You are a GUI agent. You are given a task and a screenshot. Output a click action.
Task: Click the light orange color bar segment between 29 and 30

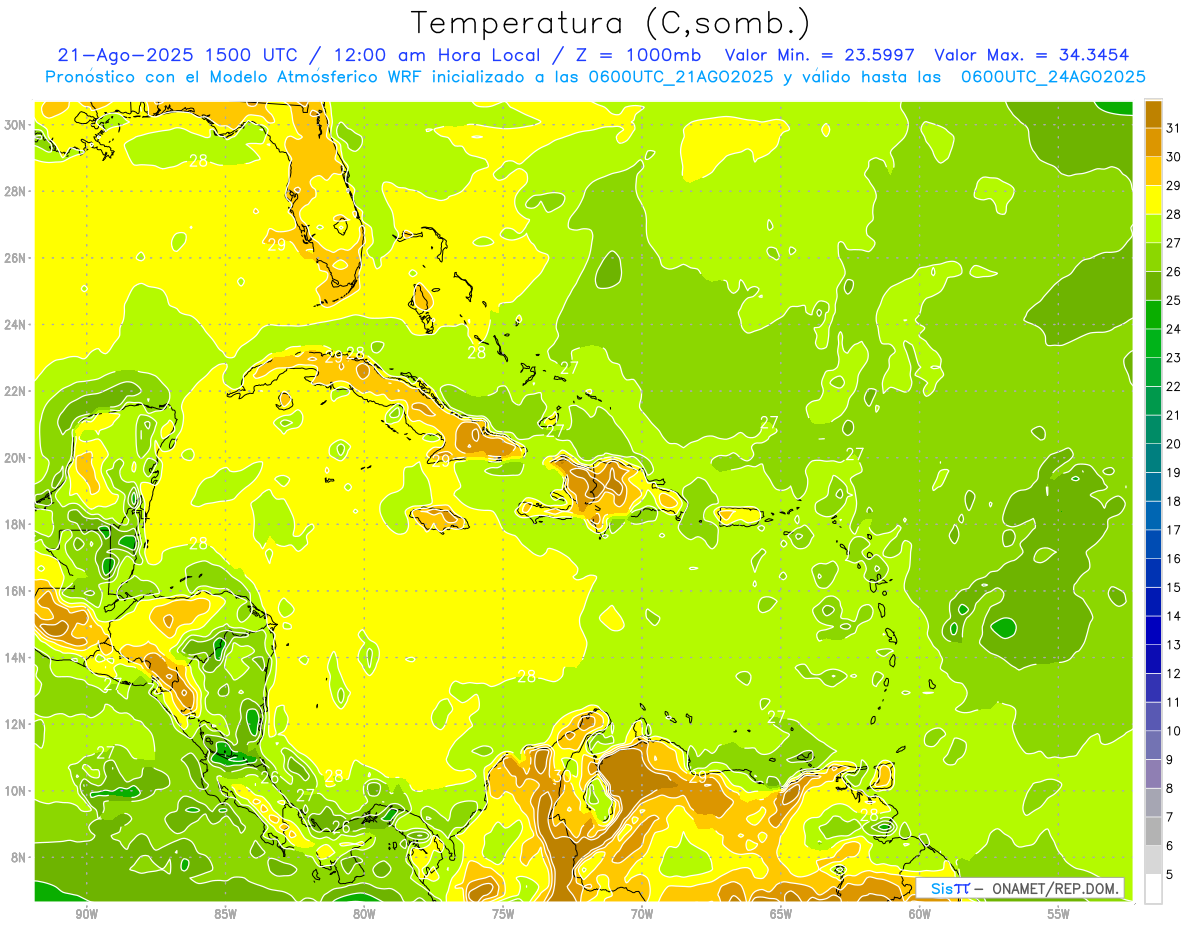tap(1153, 171)
